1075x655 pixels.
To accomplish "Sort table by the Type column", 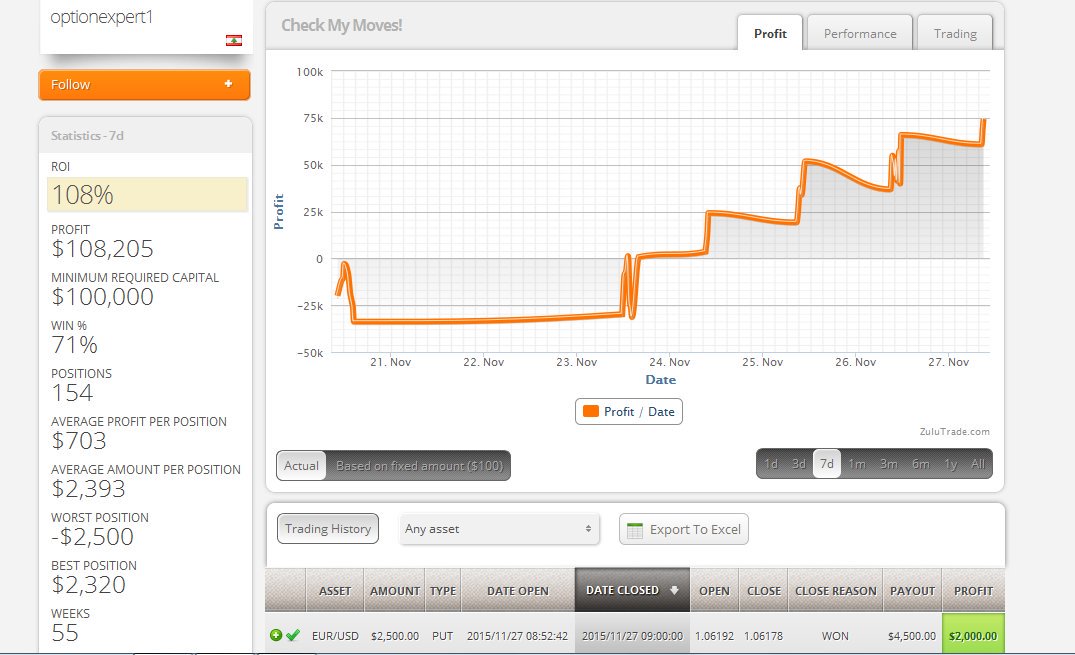I will 443,591.
